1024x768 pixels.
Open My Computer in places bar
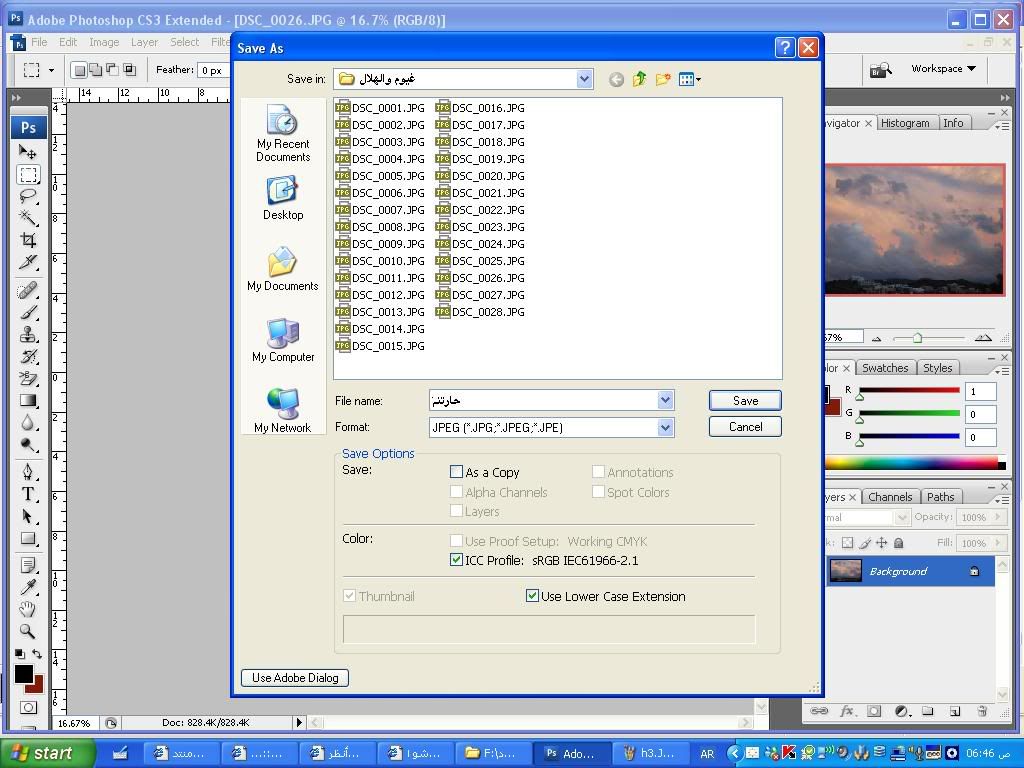pyautogui.click(x=283, y=340)
